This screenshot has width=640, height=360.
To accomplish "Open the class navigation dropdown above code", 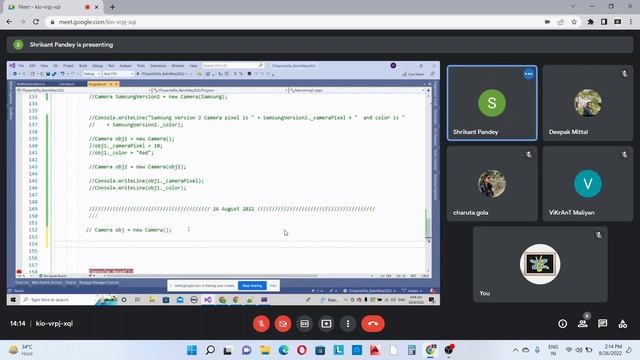I will click(x=220, y=90).
